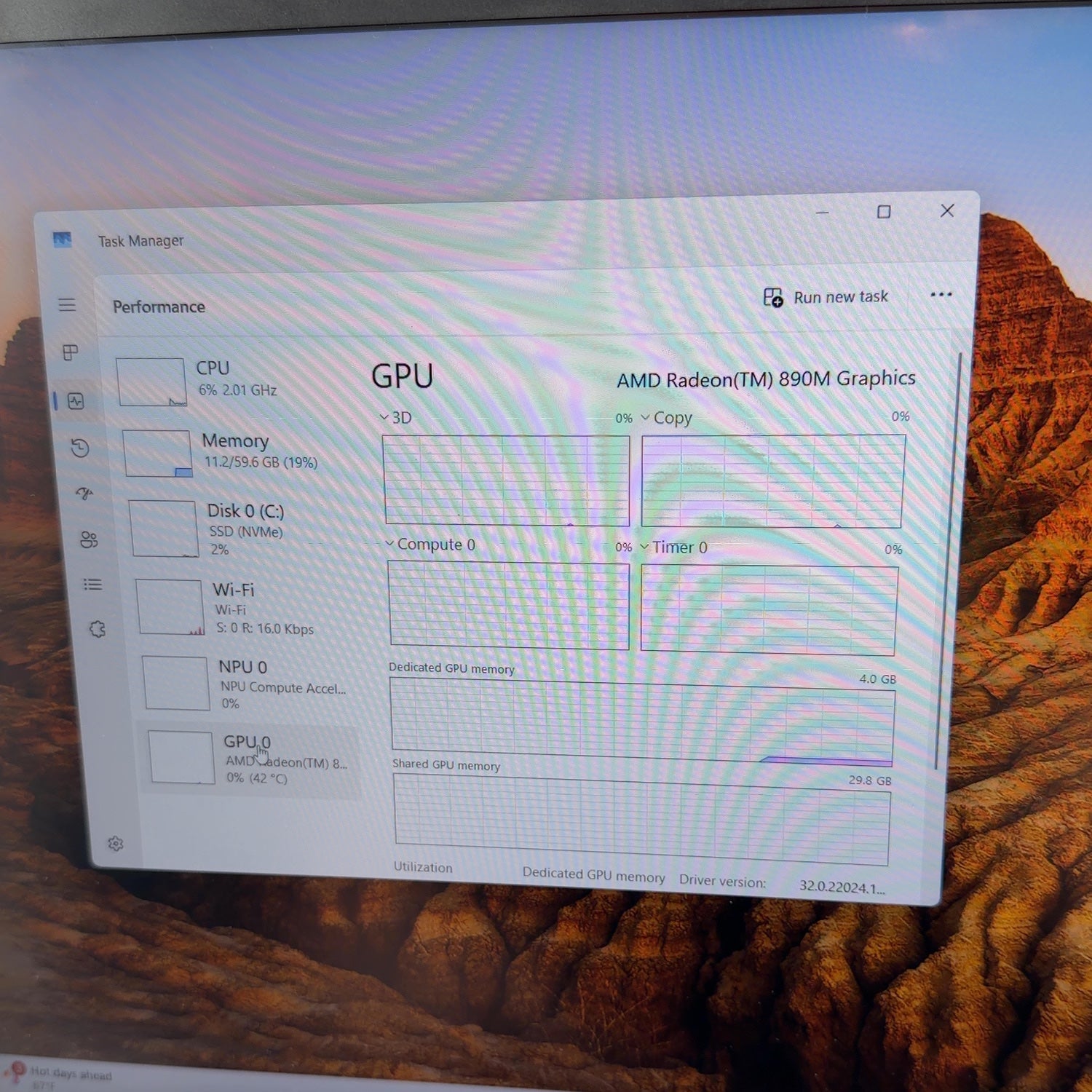Click the 'Performance' page heading
The image size is (1092, 1092).
pos(159,306)
